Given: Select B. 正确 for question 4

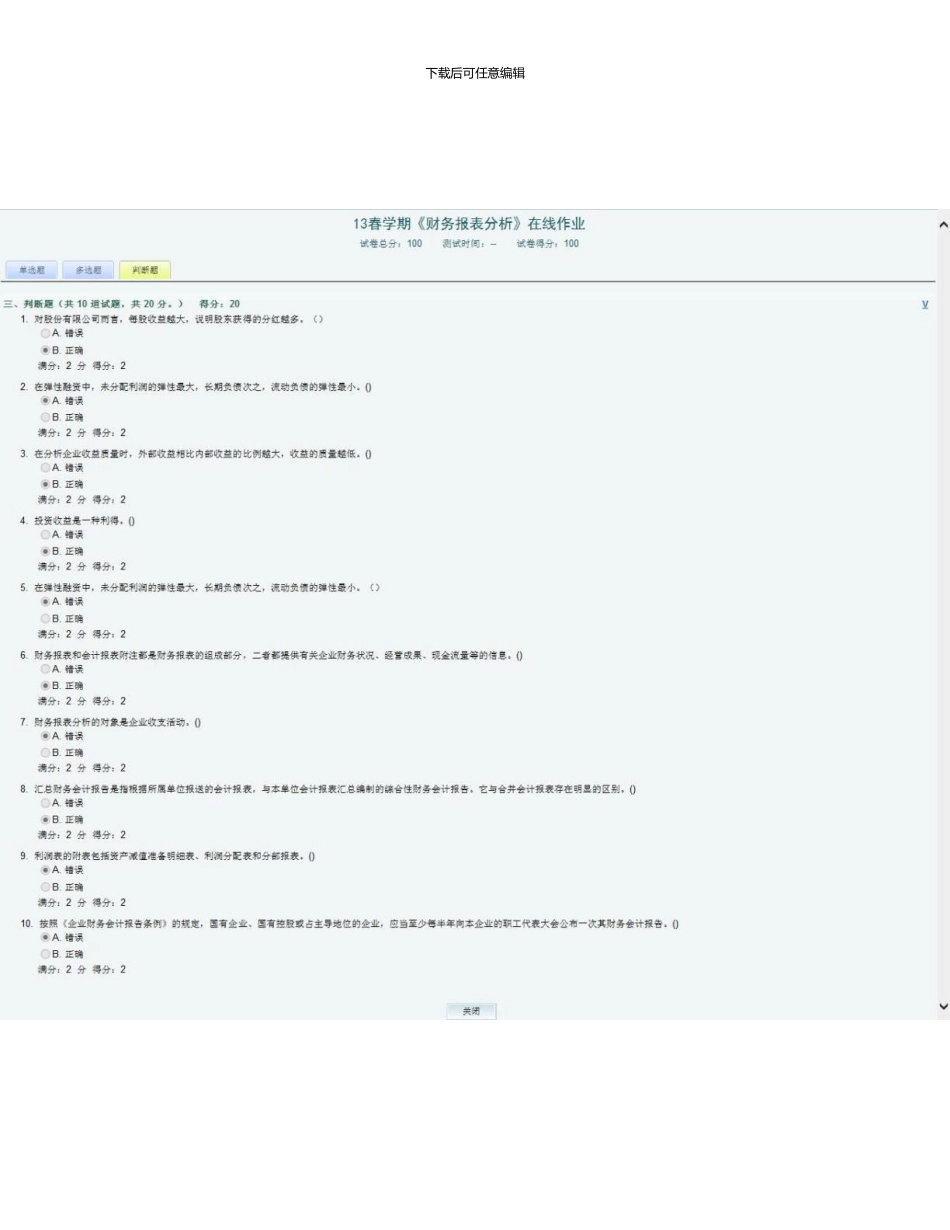Looking at the screenshot, I should (45, 551).
